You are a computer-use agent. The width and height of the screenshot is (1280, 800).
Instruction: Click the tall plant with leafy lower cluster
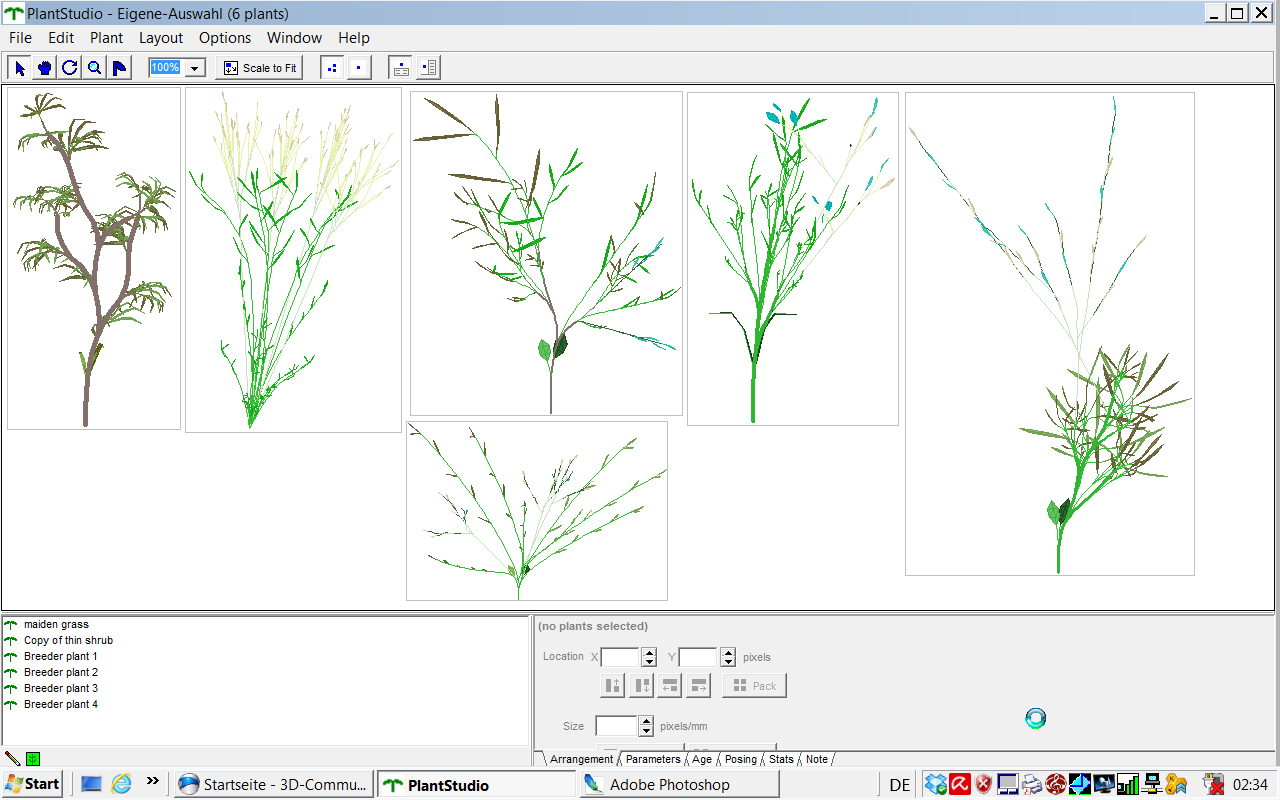click(1050, 334)
